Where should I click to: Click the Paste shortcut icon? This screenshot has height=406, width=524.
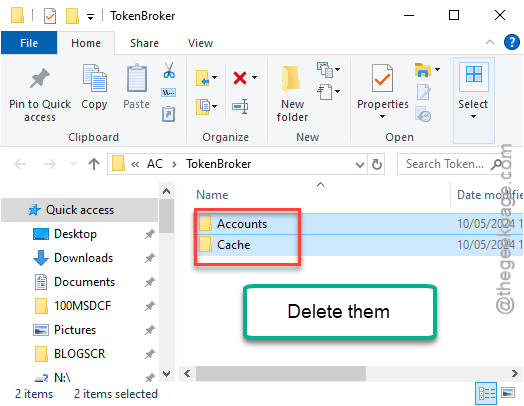(x=168, y=114)
